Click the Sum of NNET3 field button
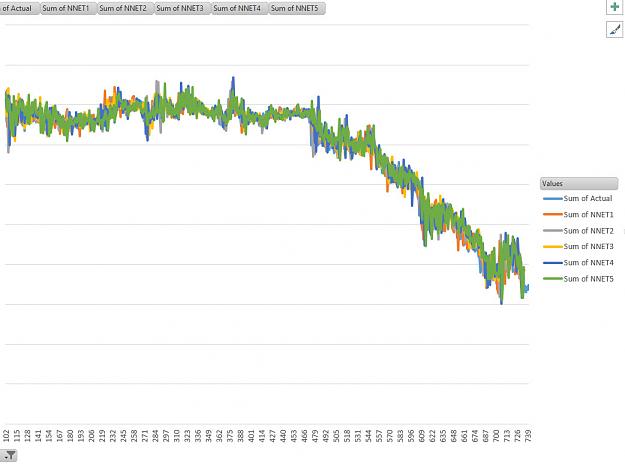The width and height of the screenshot is (625, 464). coord(182,8)
